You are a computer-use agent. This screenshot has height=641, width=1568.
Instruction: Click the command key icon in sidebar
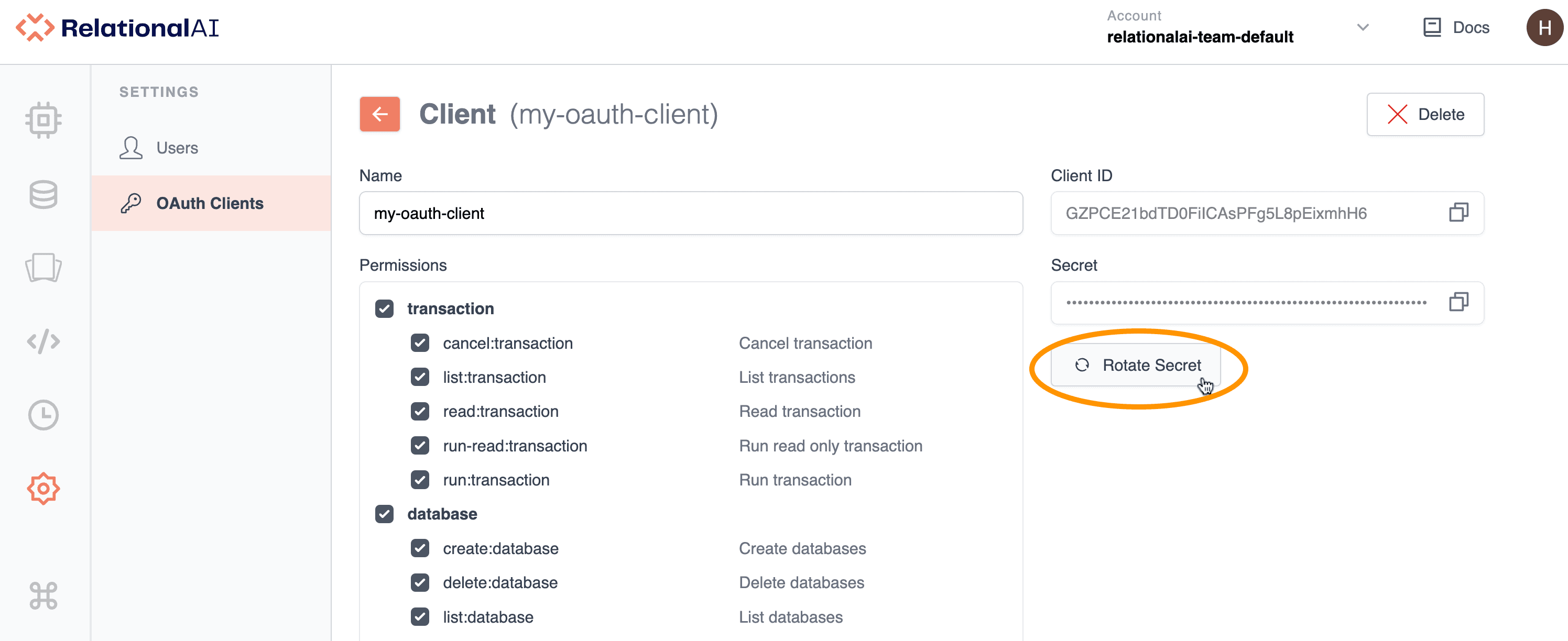pos(43,596)
